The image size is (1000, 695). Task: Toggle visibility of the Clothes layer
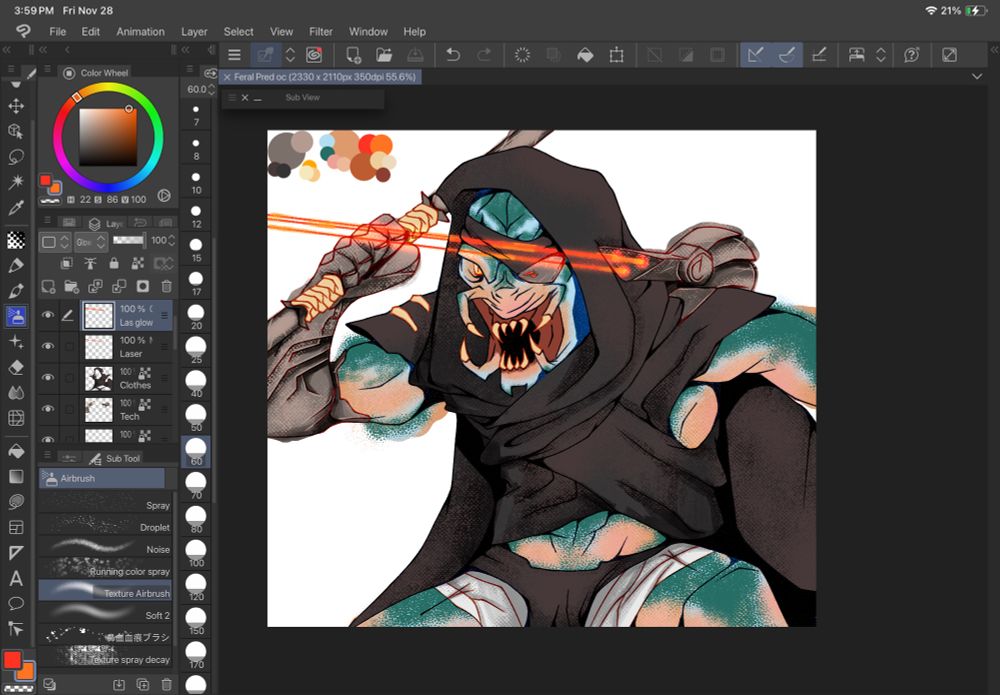click(x=47, y=377)
